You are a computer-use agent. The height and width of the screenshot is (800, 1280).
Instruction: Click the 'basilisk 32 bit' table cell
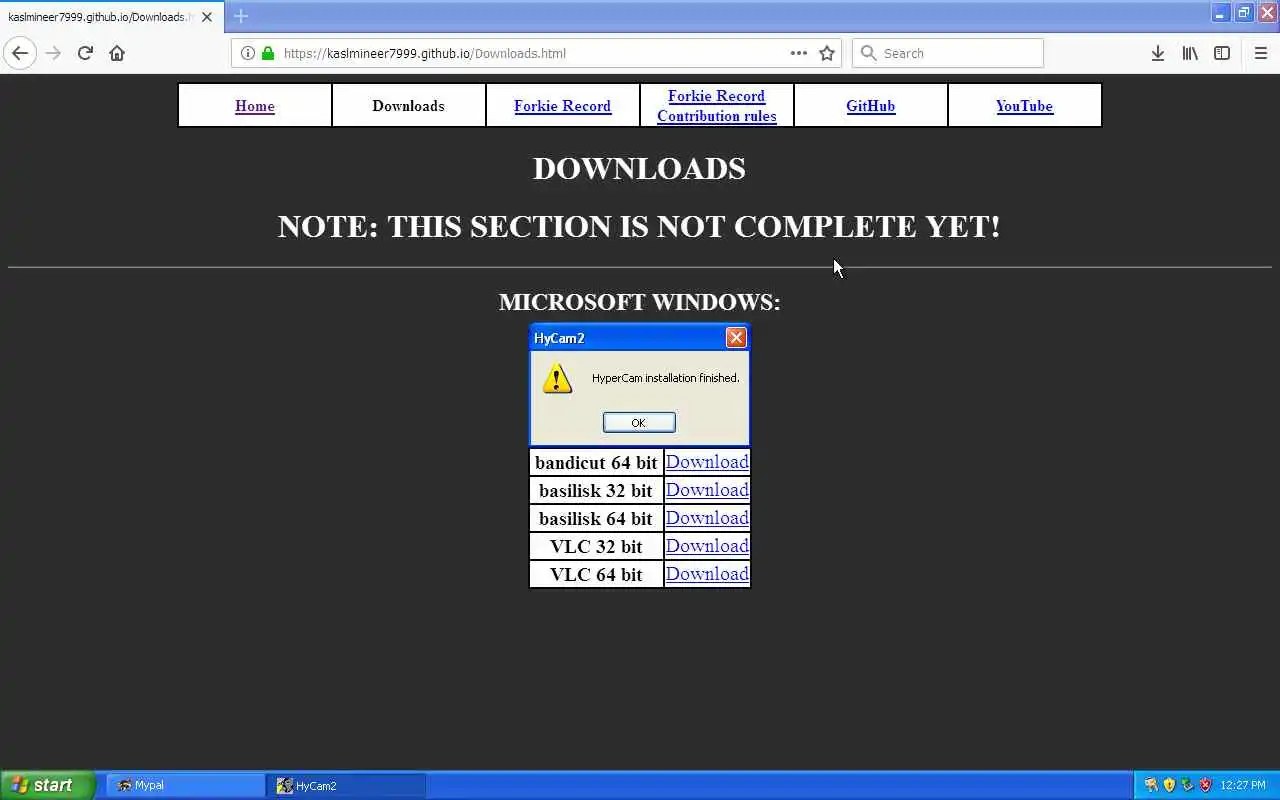pyautogui.click(x=596, y=490)
